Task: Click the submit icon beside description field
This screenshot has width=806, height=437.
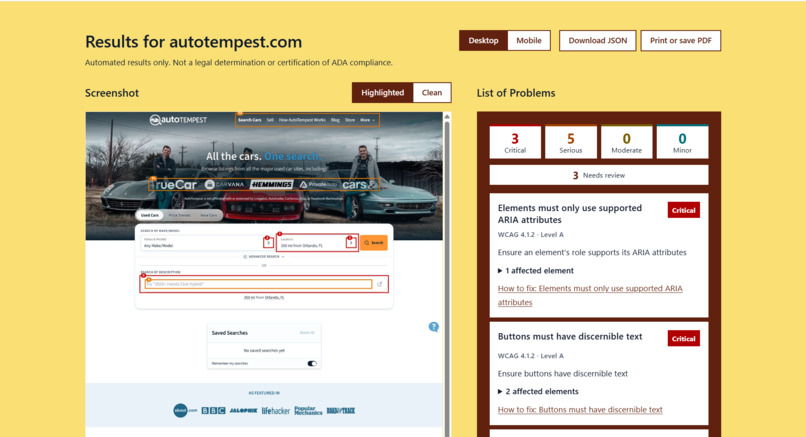Action: (379, 284)
